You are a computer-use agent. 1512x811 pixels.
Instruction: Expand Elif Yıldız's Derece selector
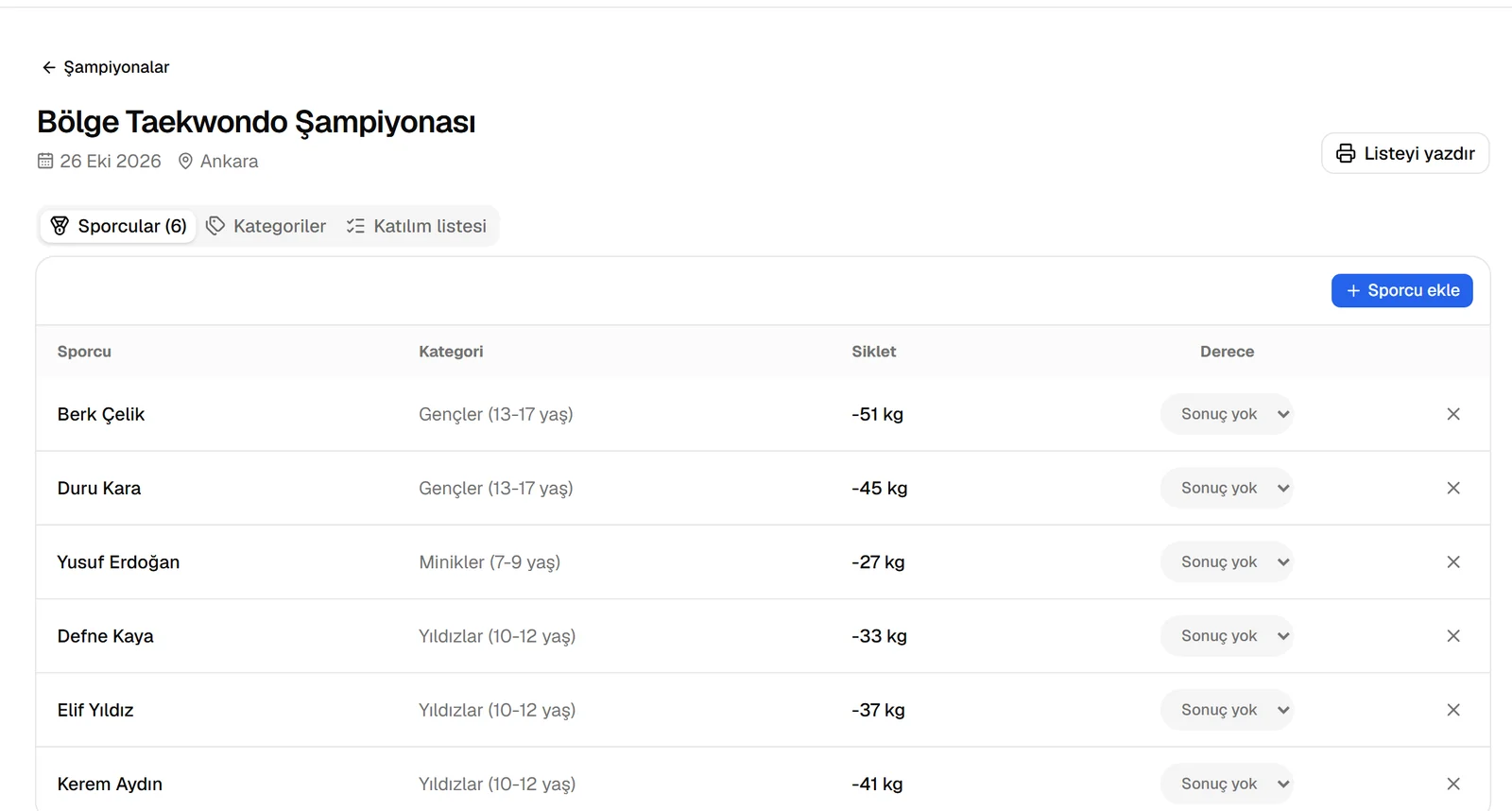1227,710
